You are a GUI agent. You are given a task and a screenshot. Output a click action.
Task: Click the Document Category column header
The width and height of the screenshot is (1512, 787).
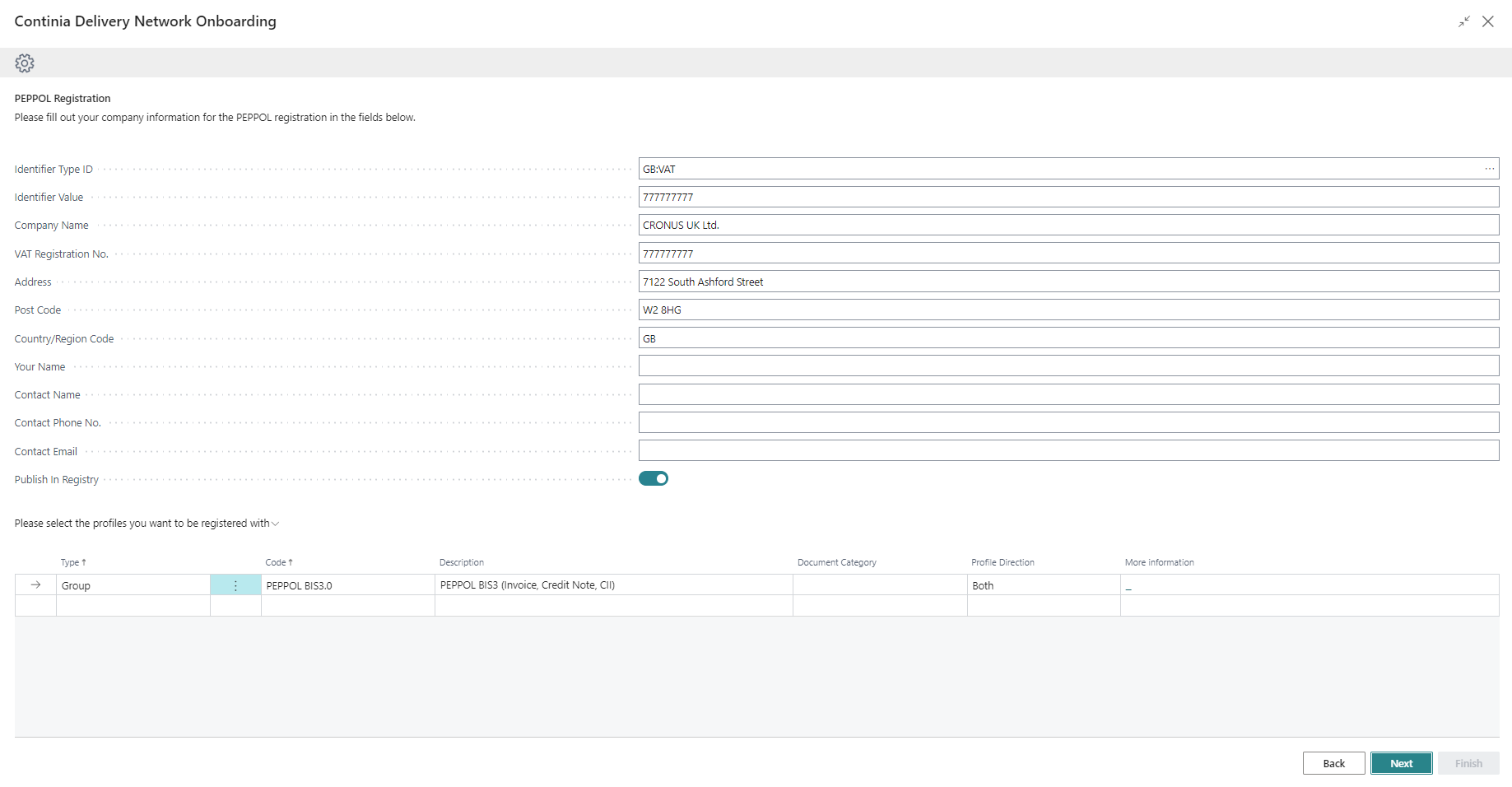coord(837,562)
